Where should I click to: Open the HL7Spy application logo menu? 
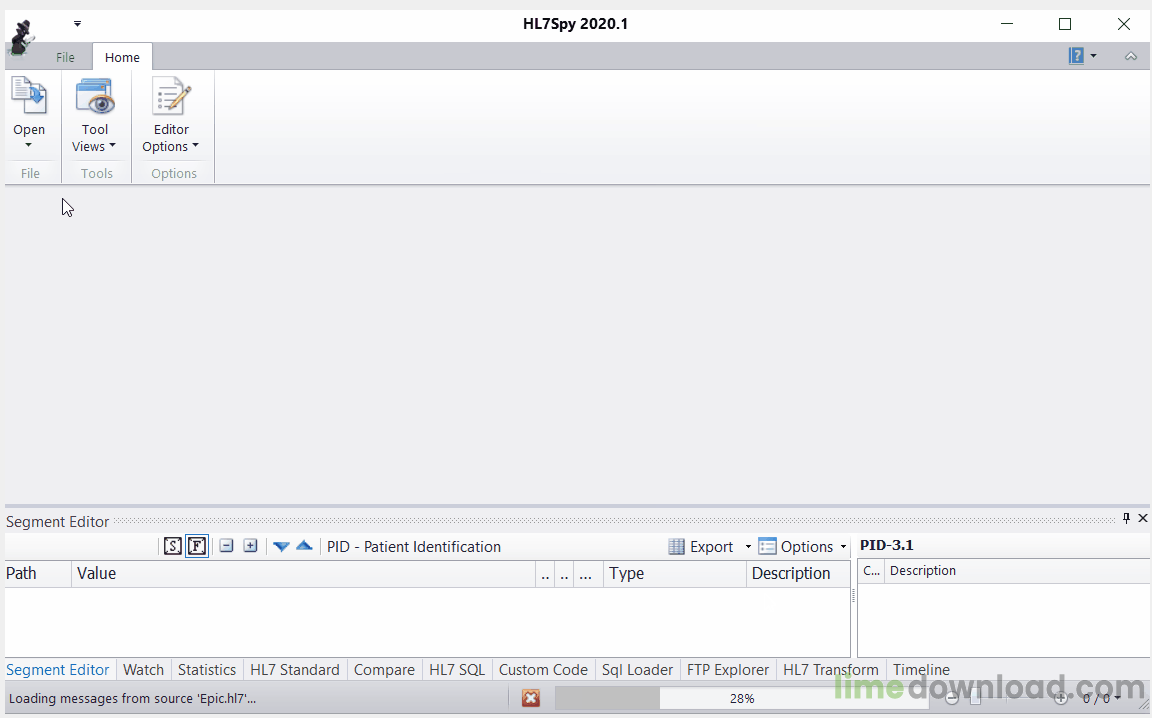(21, 38)
